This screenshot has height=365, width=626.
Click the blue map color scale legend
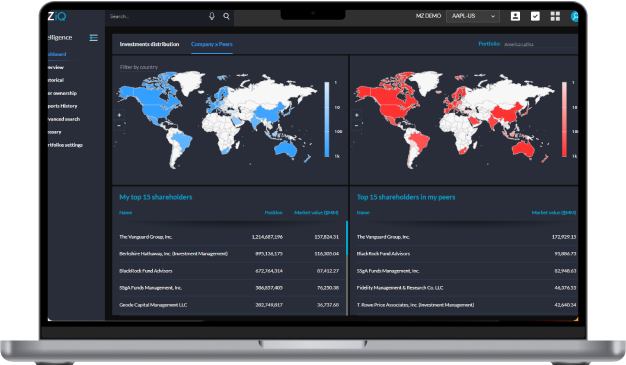[x=327, y=119]
